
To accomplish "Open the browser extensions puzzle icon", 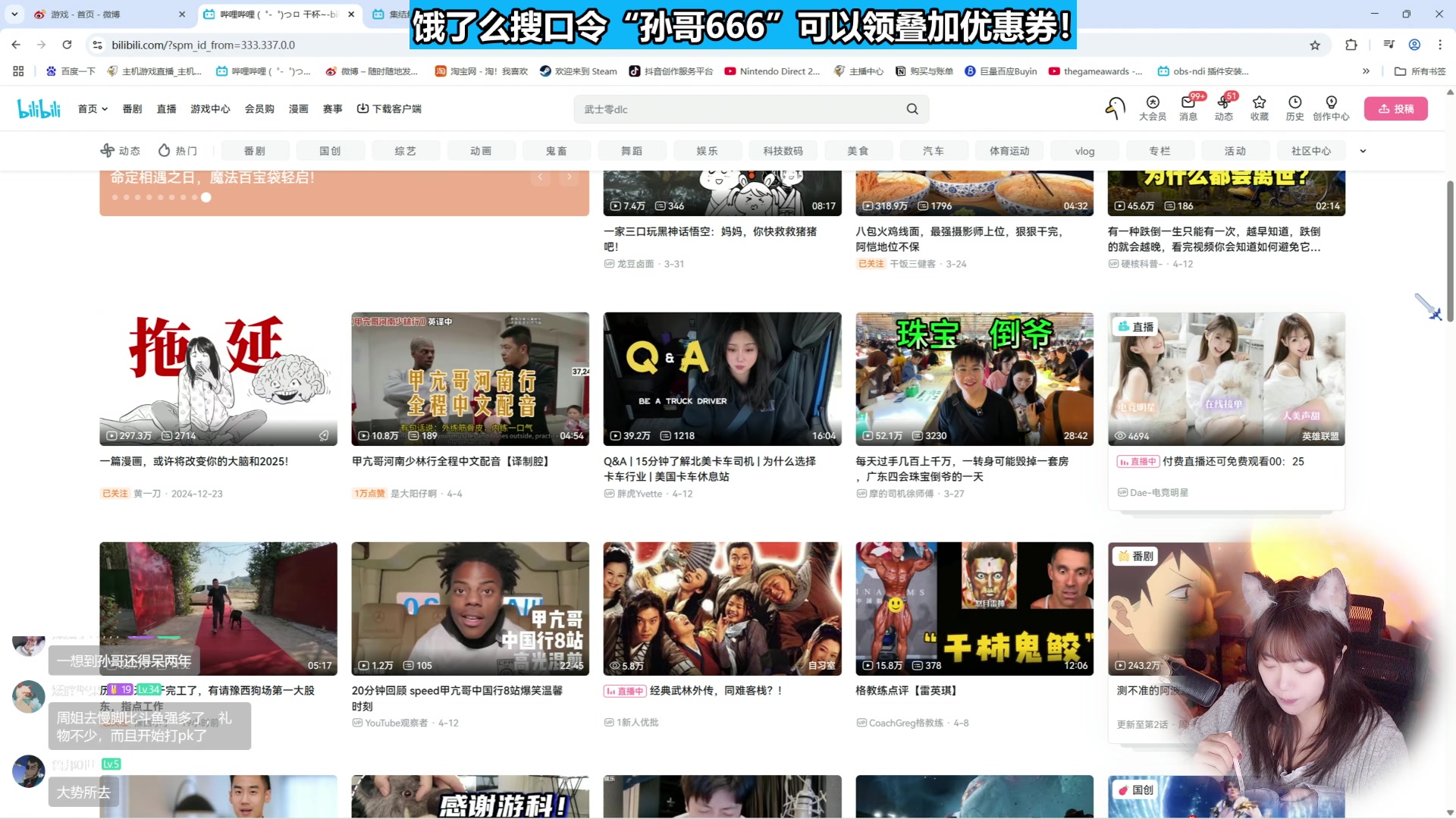I will (1351, 45).
